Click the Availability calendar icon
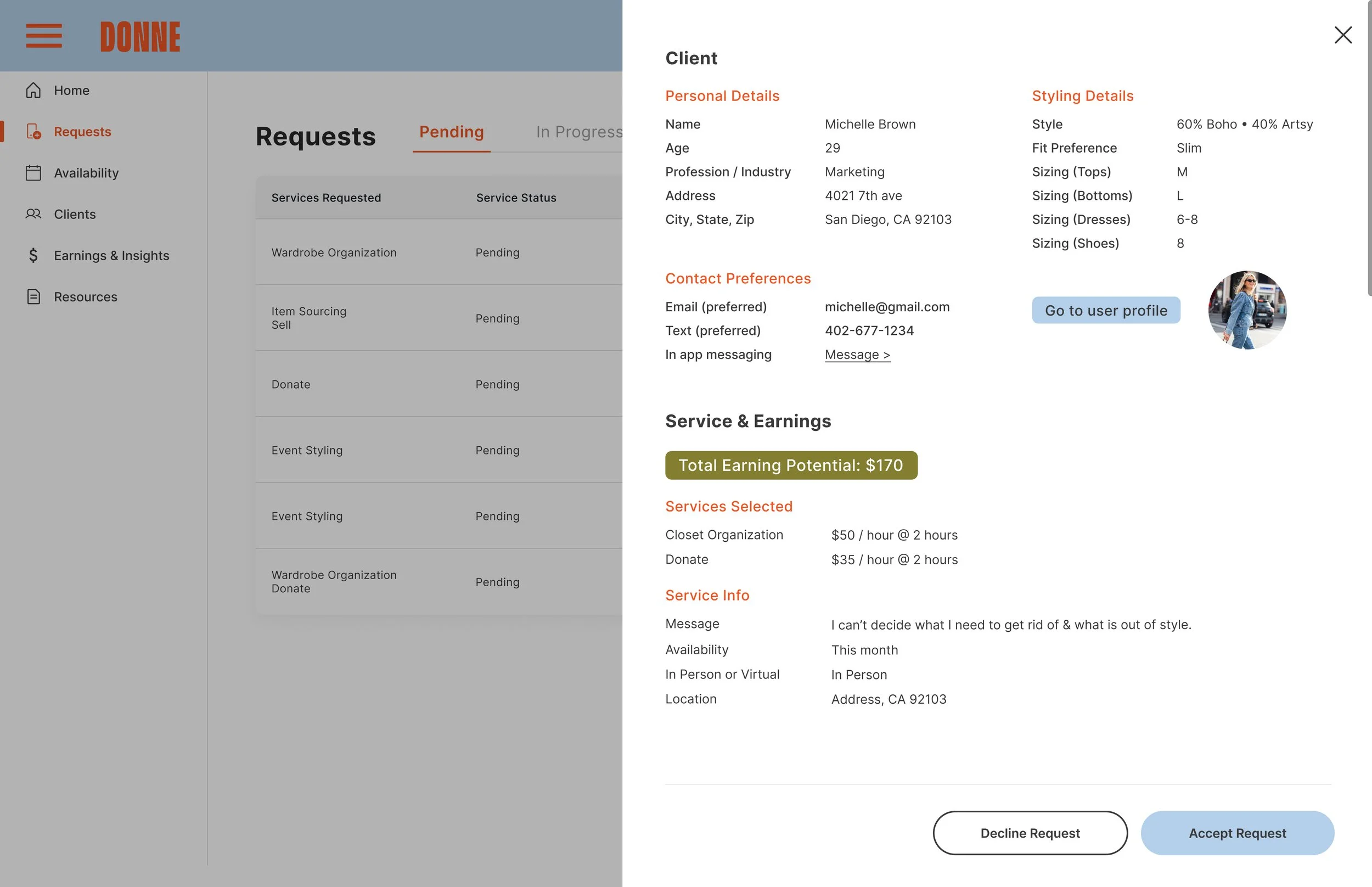1372x887 pixels. 33,173
